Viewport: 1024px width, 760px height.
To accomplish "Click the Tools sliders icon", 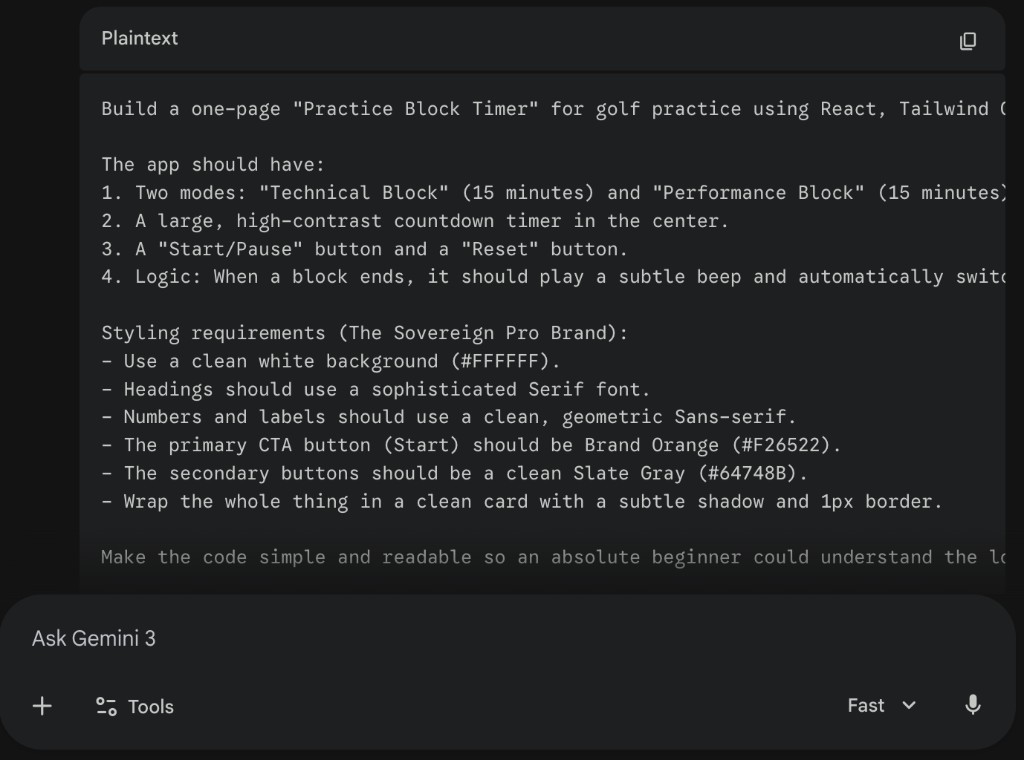I will 106,706.
